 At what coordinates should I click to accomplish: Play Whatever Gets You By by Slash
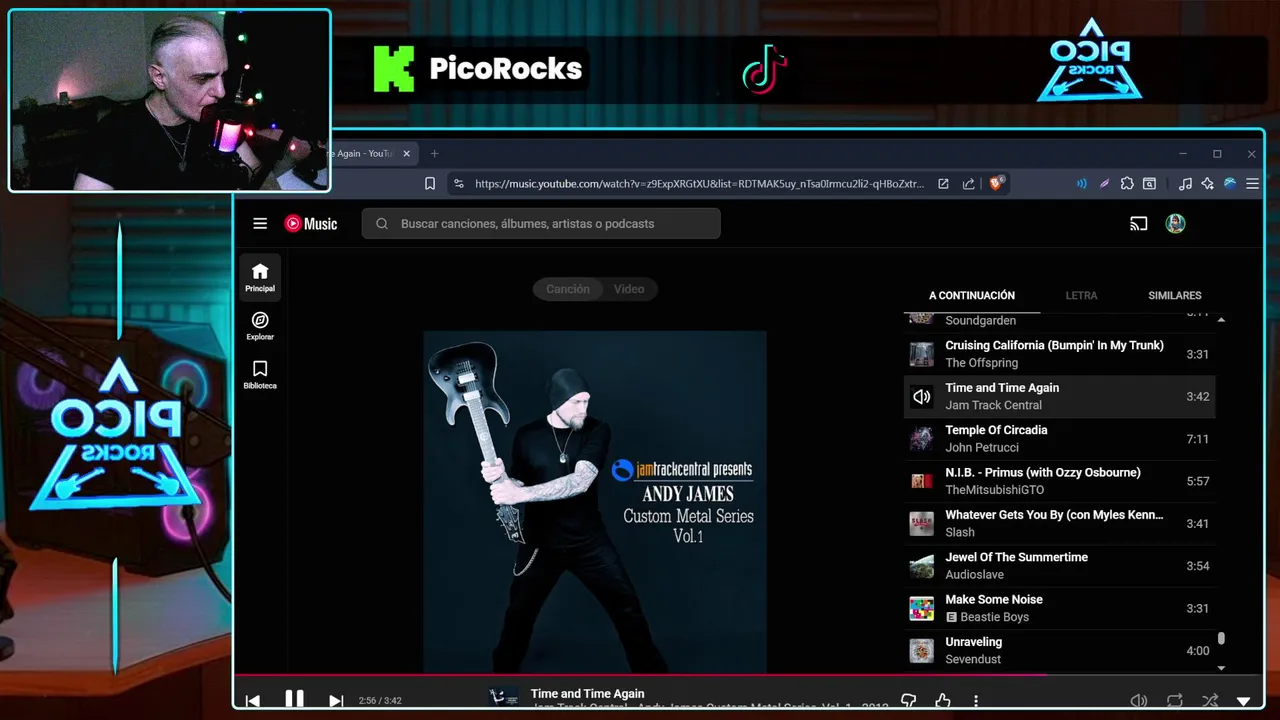click(x=1059, y=523)
